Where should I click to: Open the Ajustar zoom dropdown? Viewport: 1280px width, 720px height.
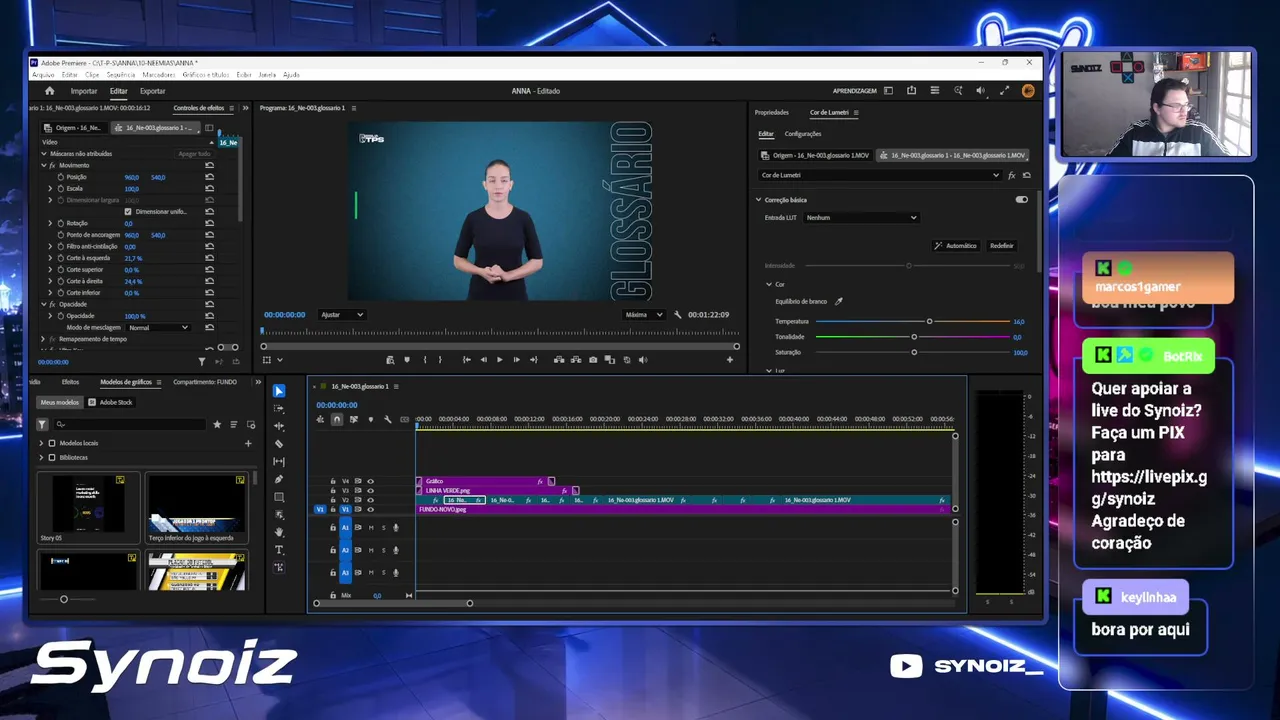tap(342, 314)
